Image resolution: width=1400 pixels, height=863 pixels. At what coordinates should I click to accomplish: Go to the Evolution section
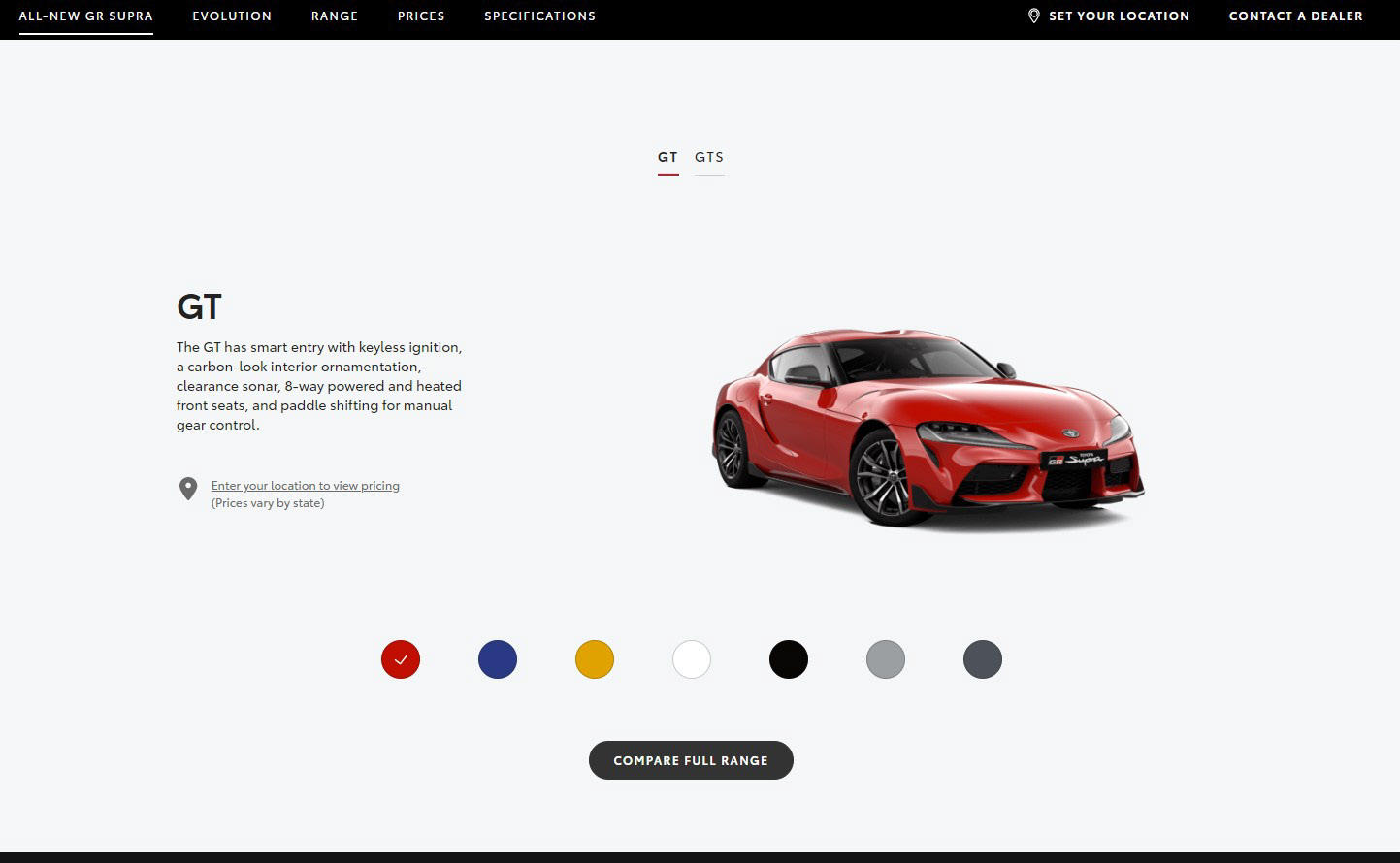pyautogui.click(x=232, y=16)
